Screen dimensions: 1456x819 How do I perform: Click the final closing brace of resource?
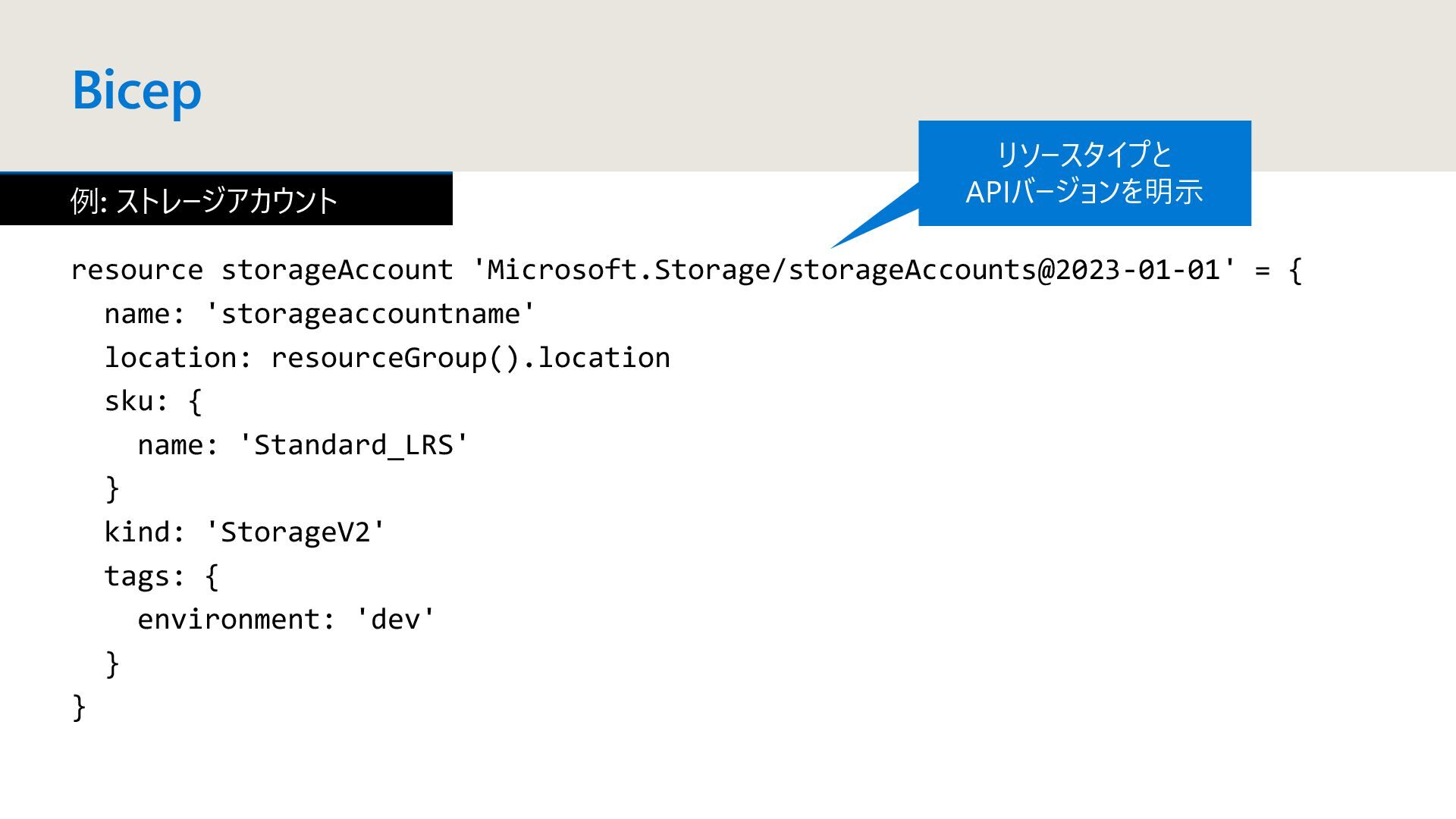pos(79,708)
